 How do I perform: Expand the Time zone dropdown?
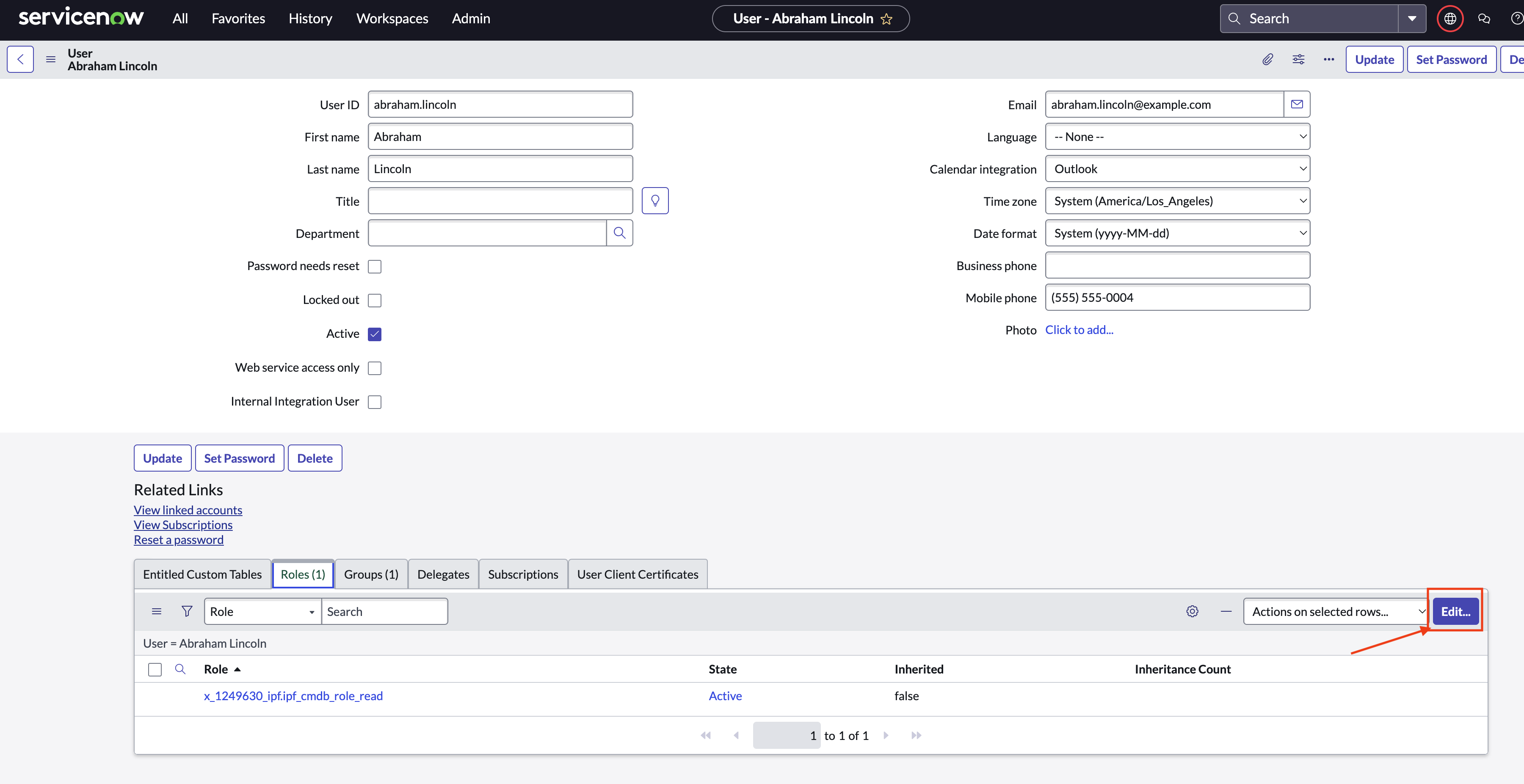point(1177,201)
